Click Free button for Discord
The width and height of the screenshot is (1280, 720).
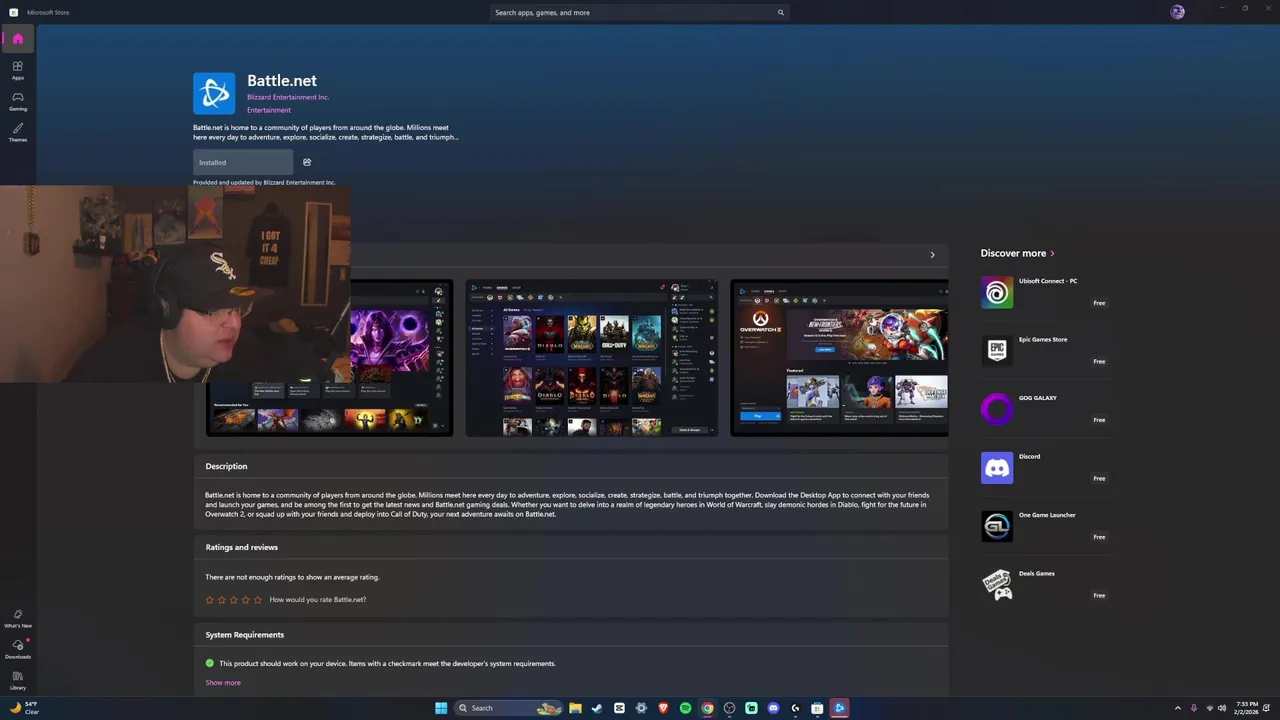point(1099,478)
